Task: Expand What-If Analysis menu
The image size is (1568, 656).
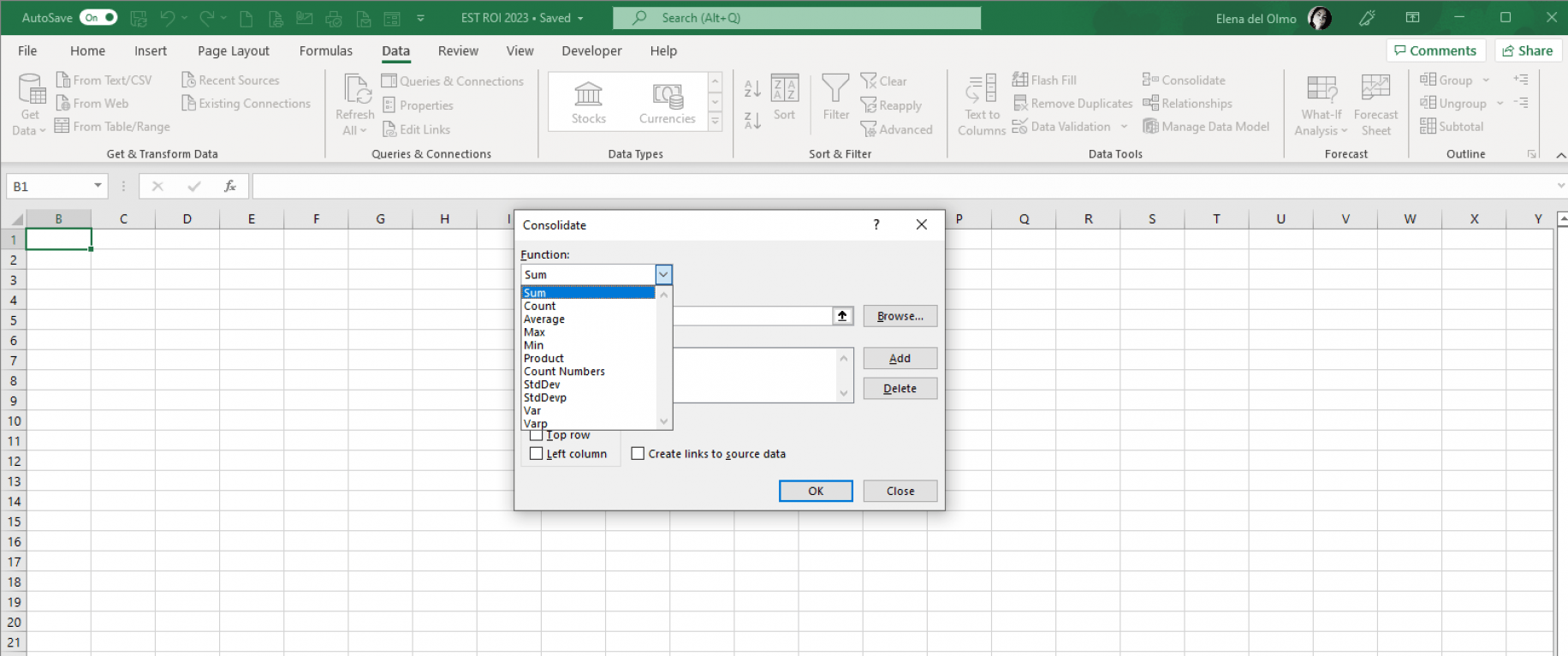Action: click(1322, 104)
